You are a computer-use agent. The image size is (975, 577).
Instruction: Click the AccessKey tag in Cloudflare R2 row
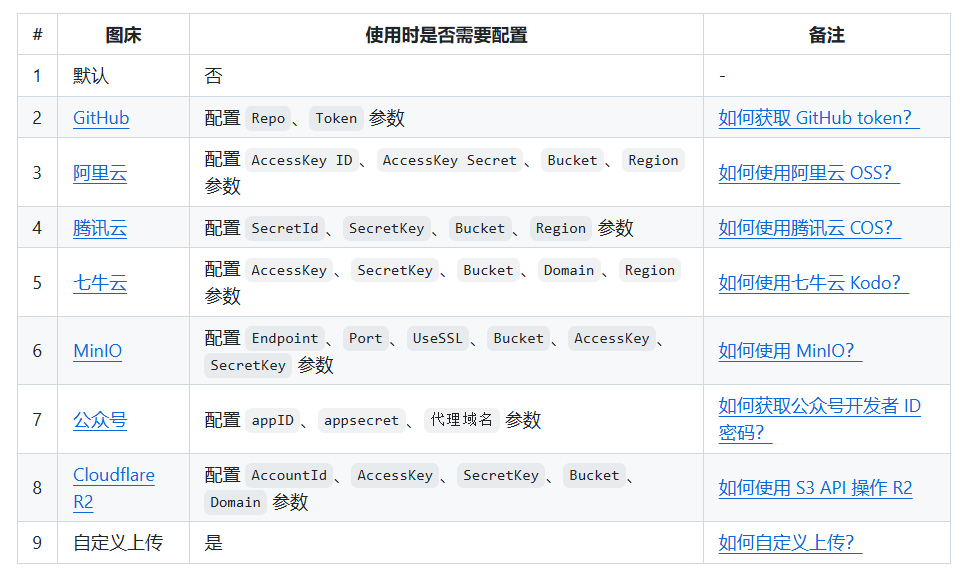click(395, 476)
